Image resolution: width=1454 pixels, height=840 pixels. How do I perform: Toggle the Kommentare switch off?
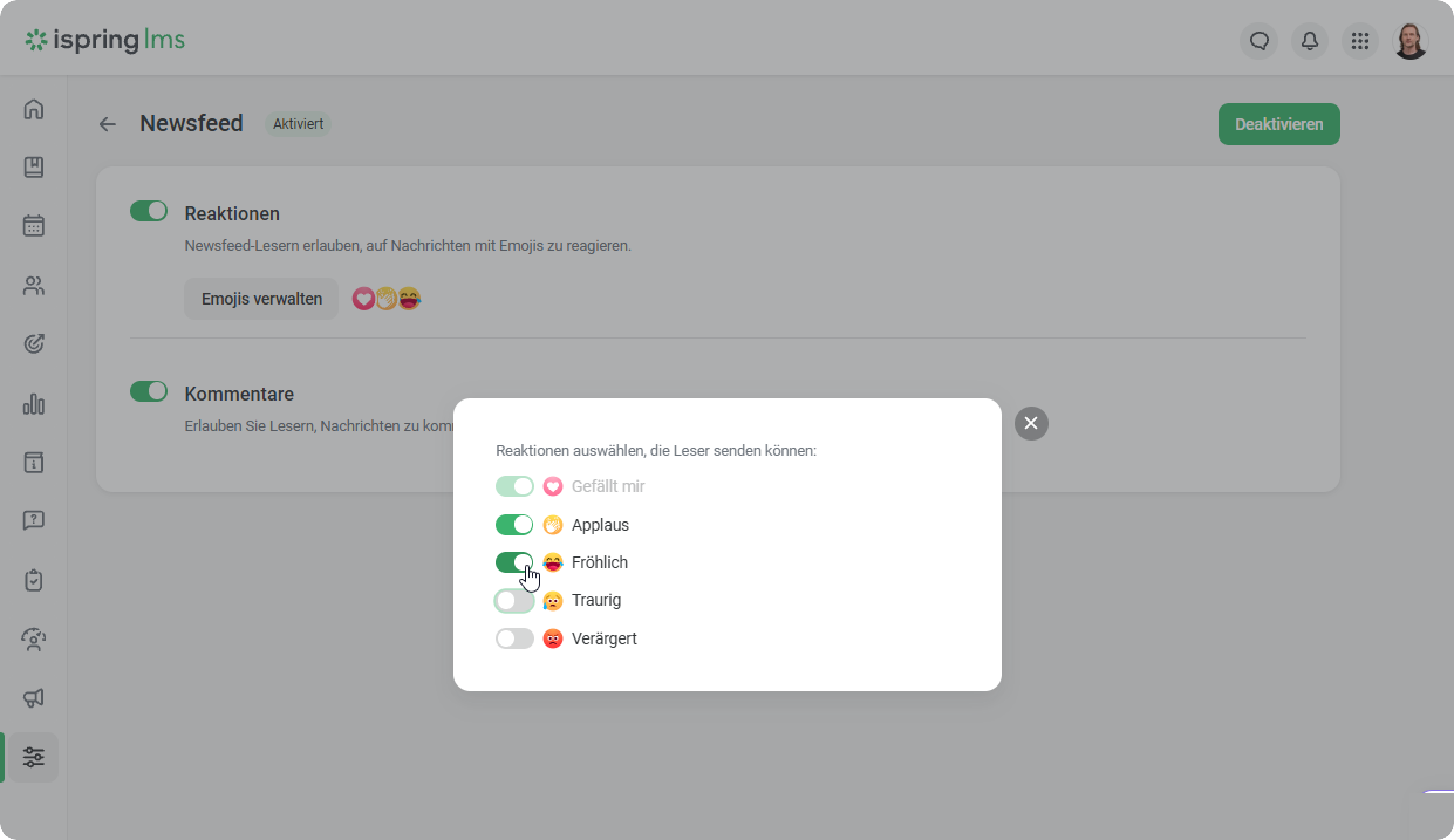[x=149, y=391]
